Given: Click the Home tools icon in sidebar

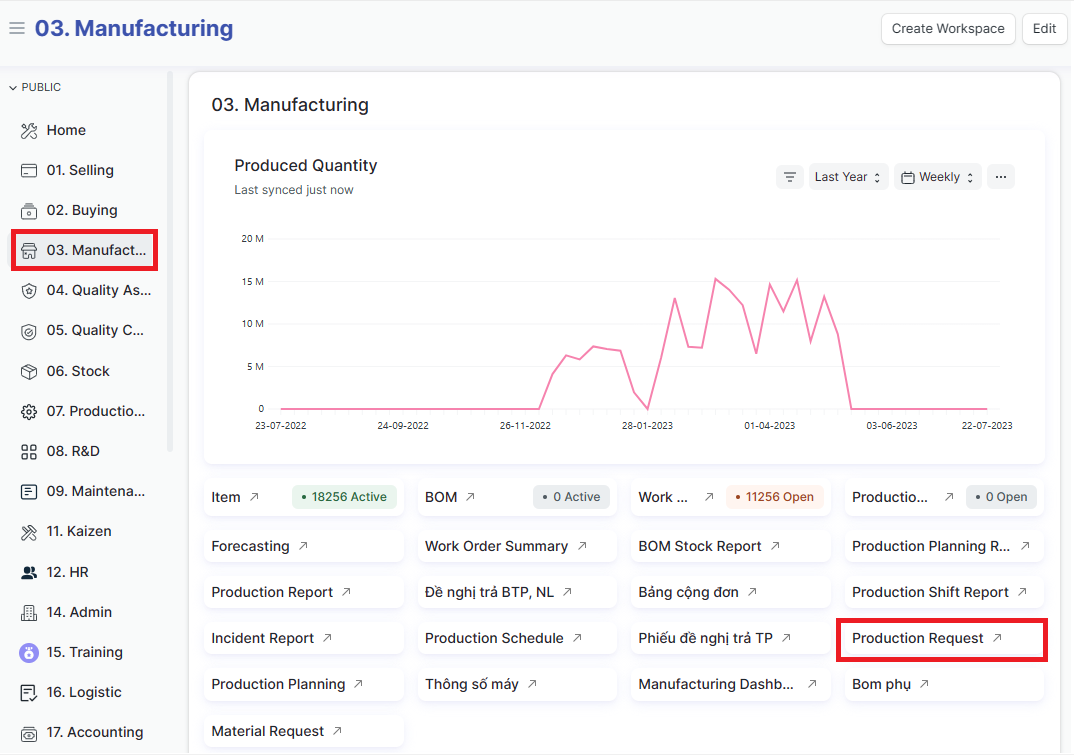Looking at the screenshot, I should point(29,131).
